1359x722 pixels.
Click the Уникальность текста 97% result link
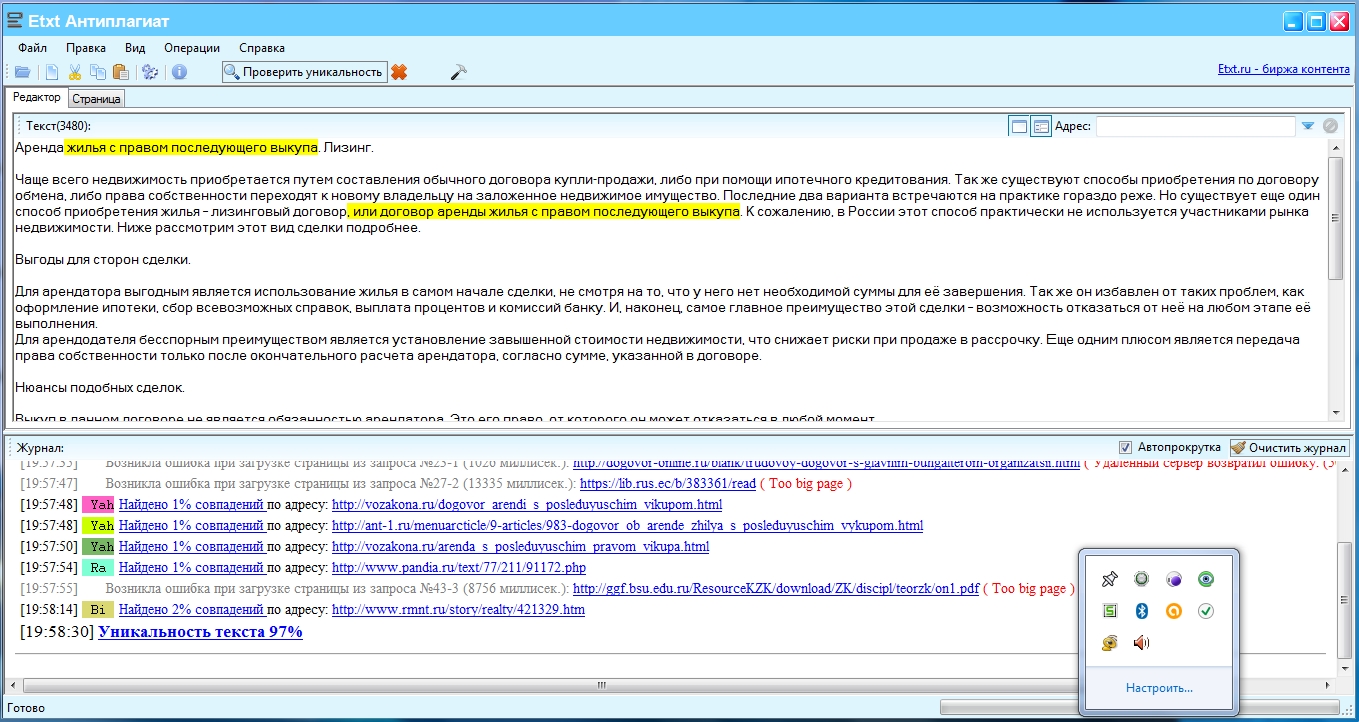point(200,632)
